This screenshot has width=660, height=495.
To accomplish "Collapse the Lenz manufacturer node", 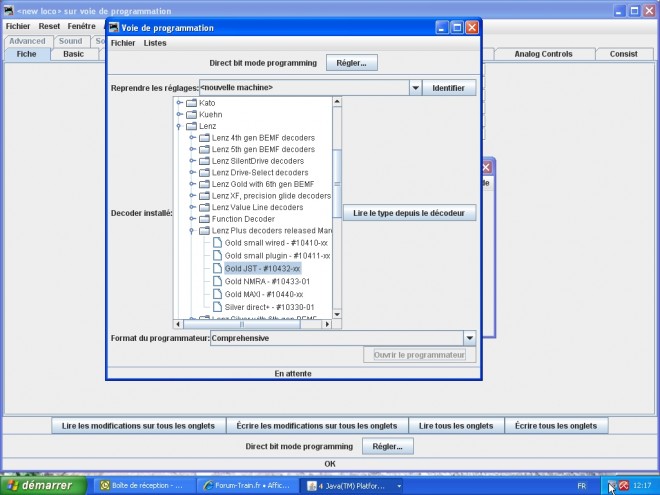I will tap(179, 126).
